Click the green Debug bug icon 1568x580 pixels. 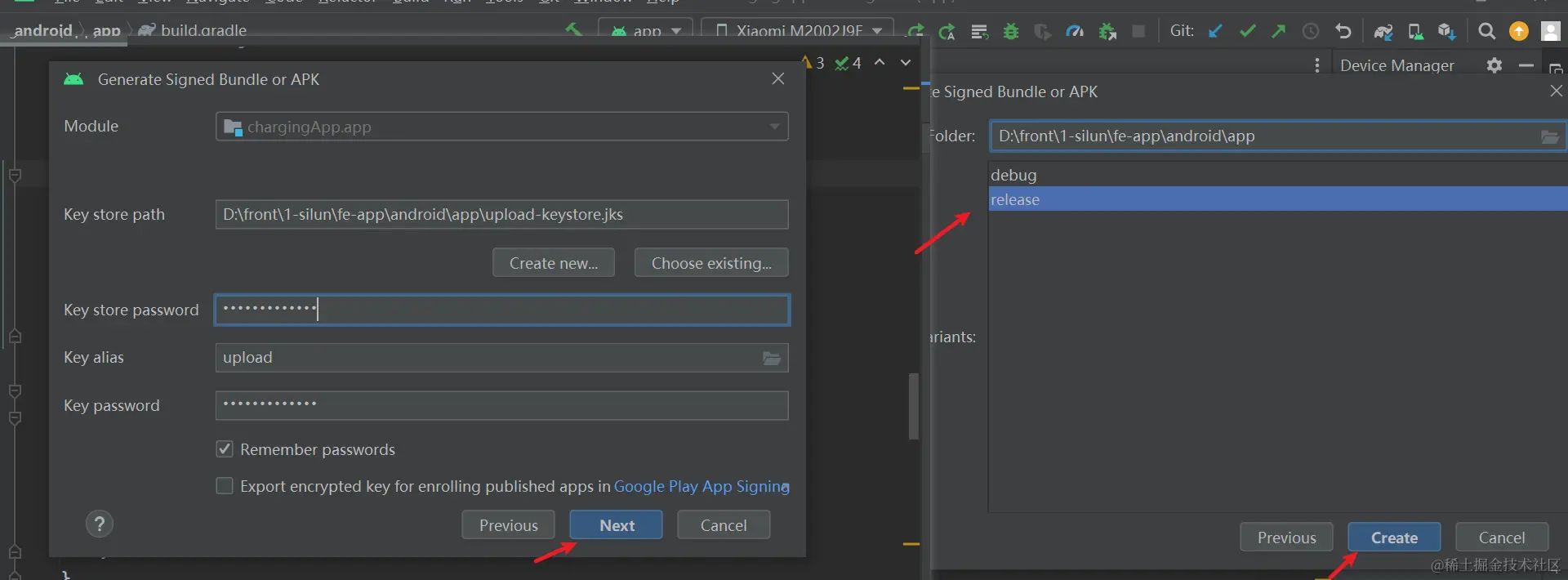point(1011,31)
